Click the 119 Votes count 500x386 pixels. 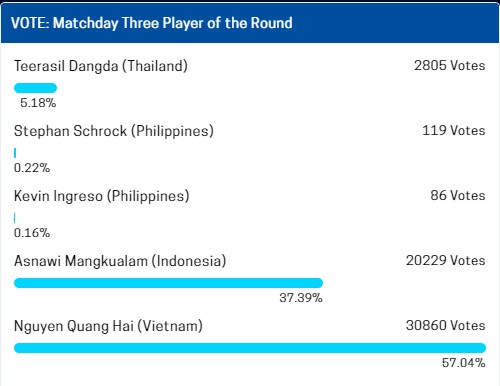454,130
